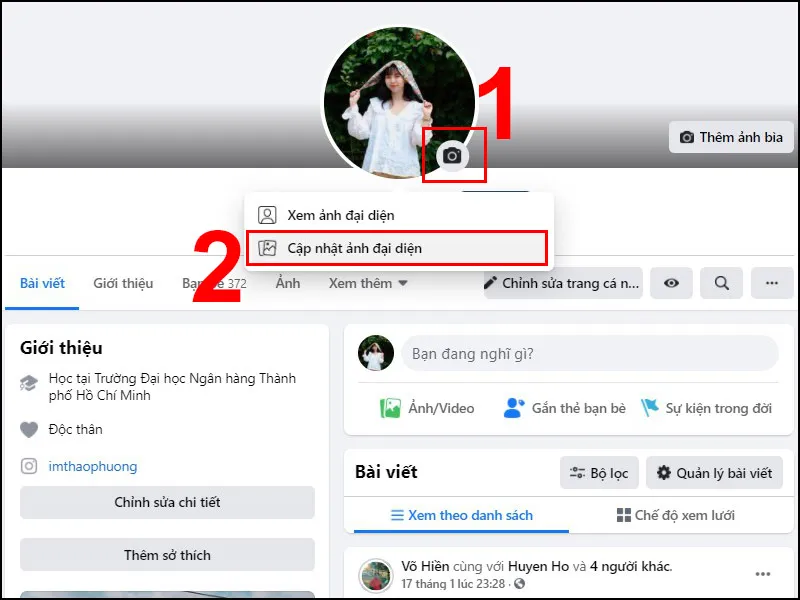Select the green Ảnh/Video icon

[x=392, y=408]
